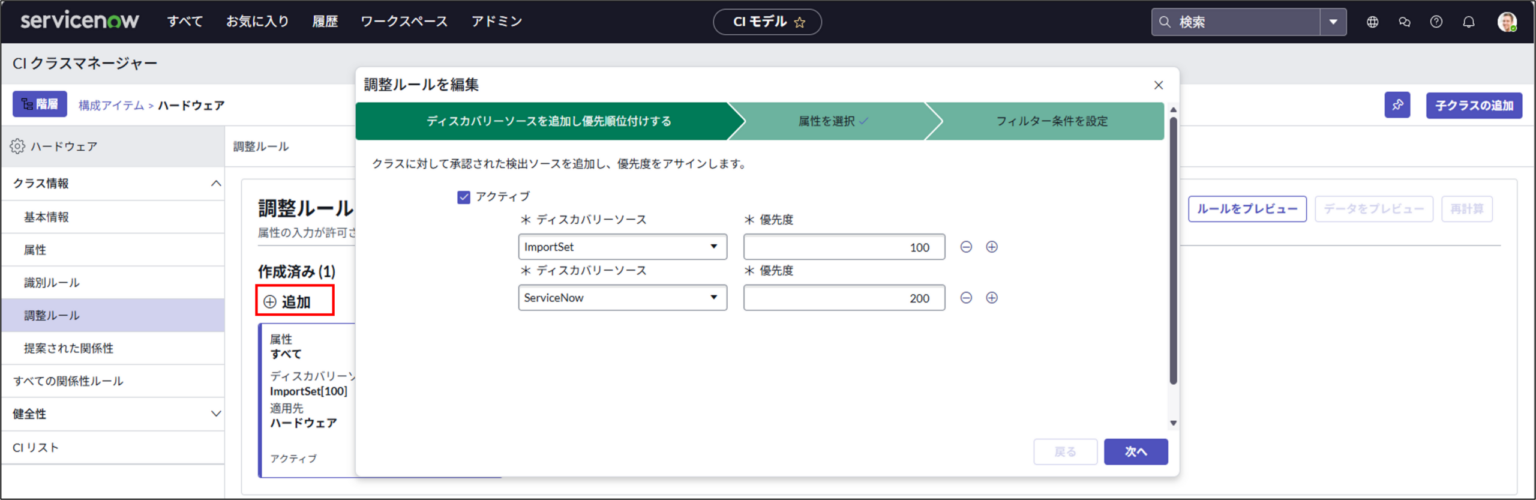Click the ServiceNow logo
1536x500 pixels.
coord(79,21)
